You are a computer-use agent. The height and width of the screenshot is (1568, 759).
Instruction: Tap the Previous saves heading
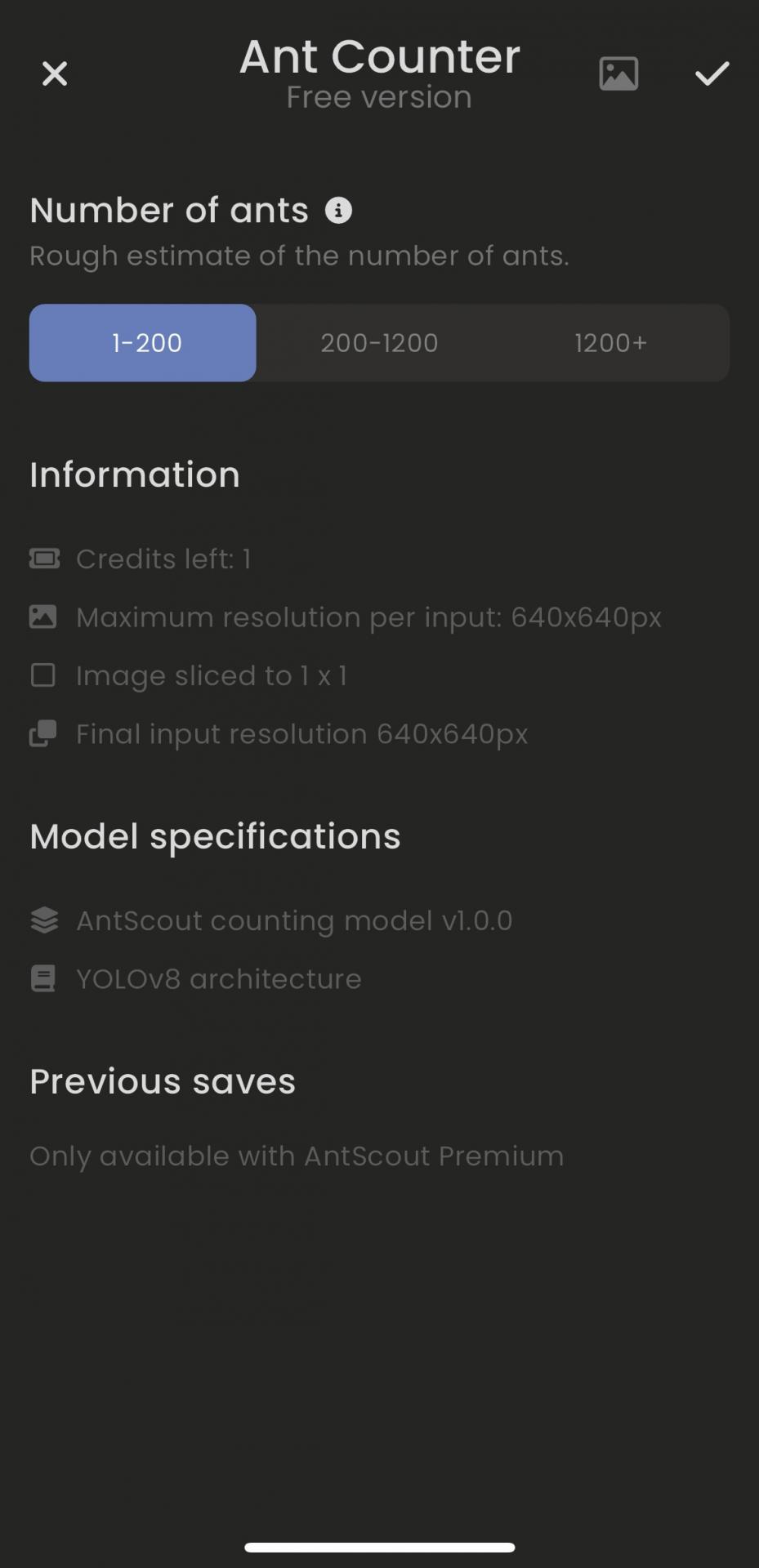click(x=163, y=1081)
